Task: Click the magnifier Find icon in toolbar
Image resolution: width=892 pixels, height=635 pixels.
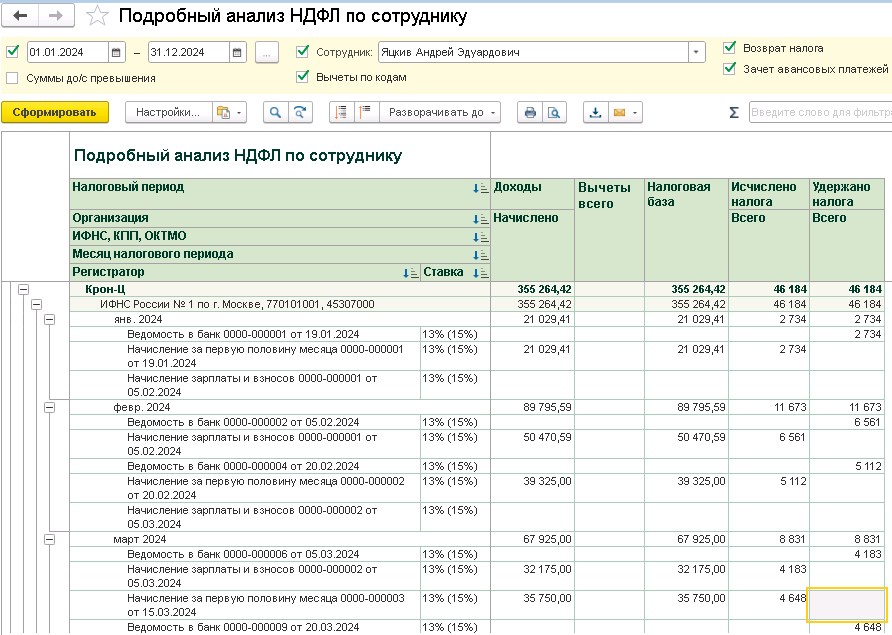Action: pyautogui.click(x=275, y=112)
